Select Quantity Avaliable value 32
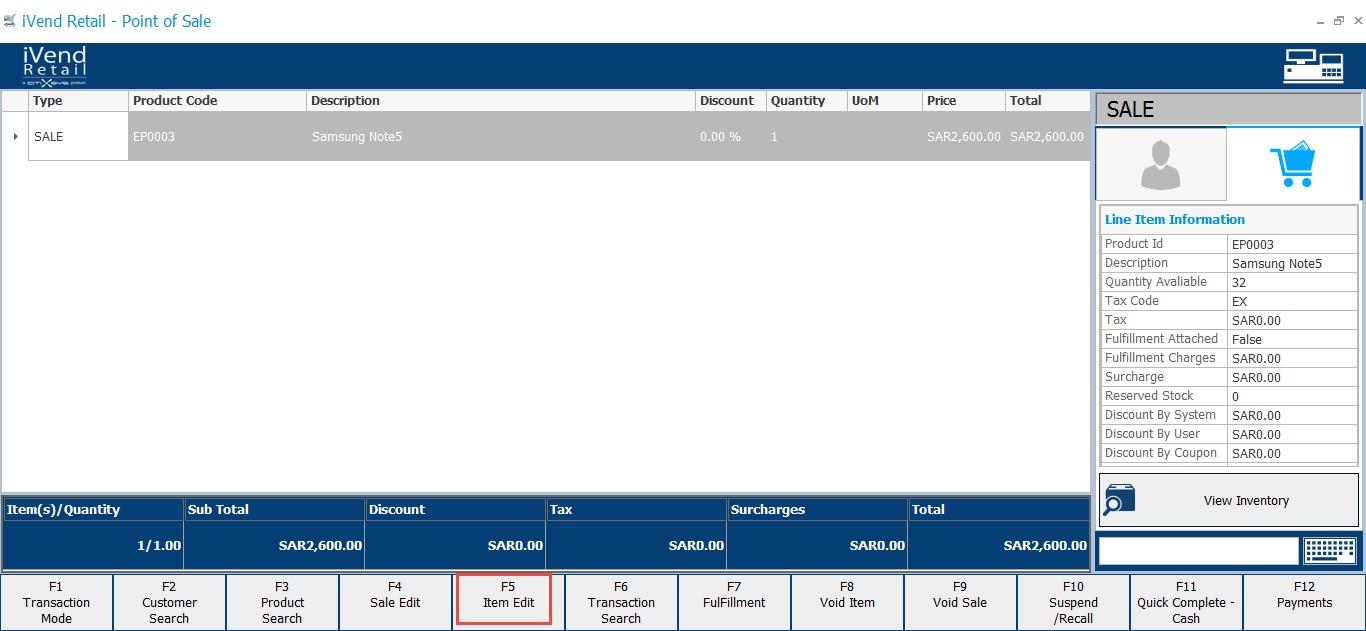 tap(1292, 282)
